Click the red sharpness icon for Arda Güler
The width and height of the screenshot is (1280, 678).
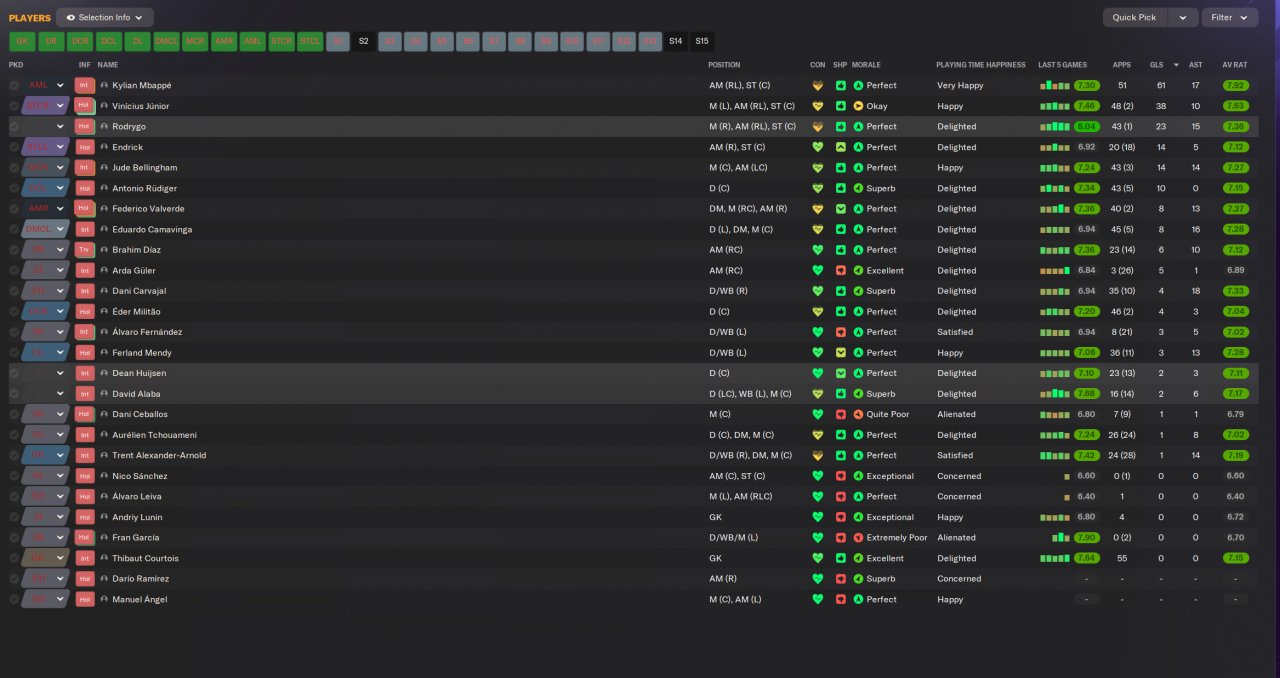click(x=841, y=270)
